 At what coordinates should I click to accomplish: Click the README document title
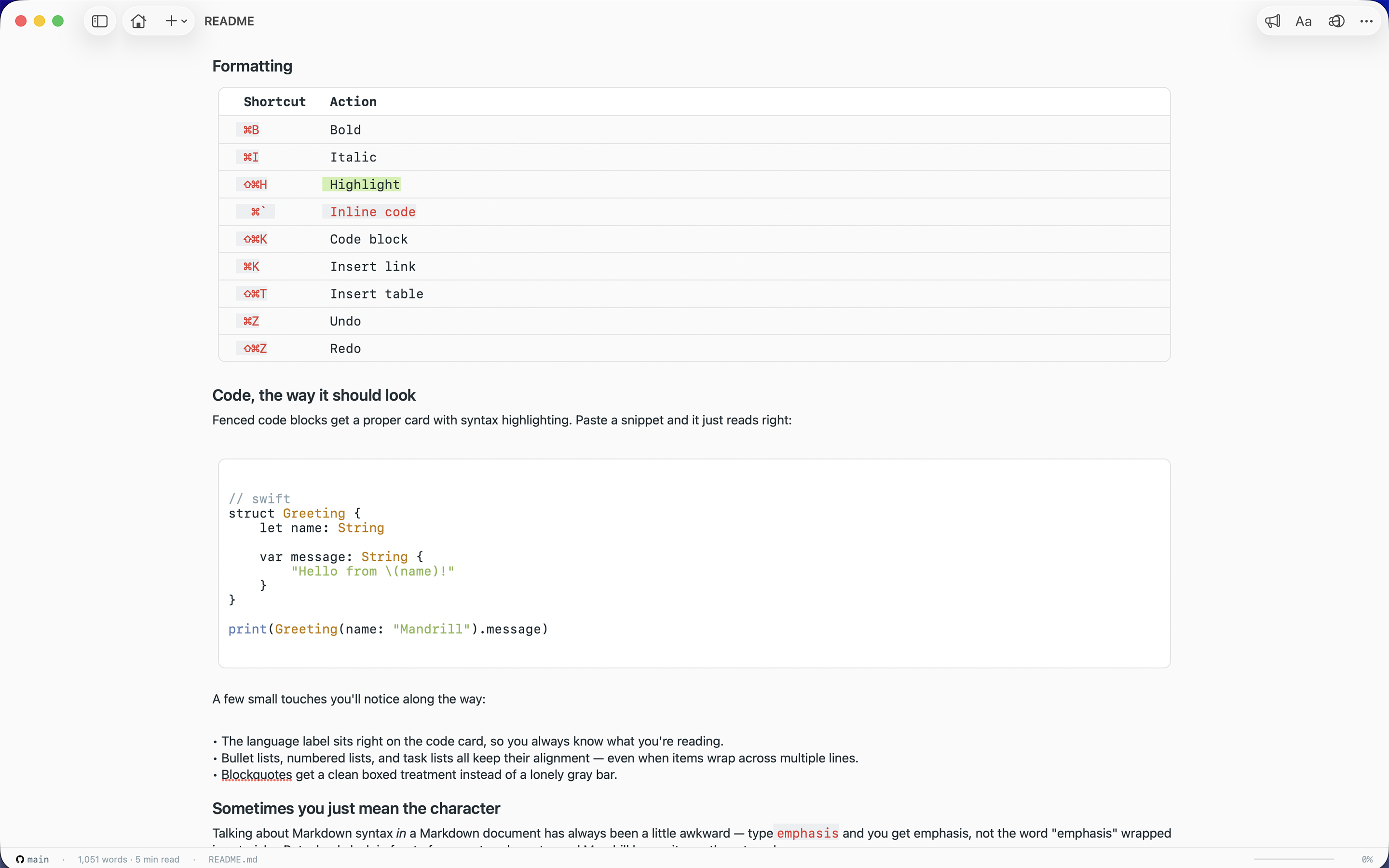[229, 21]
